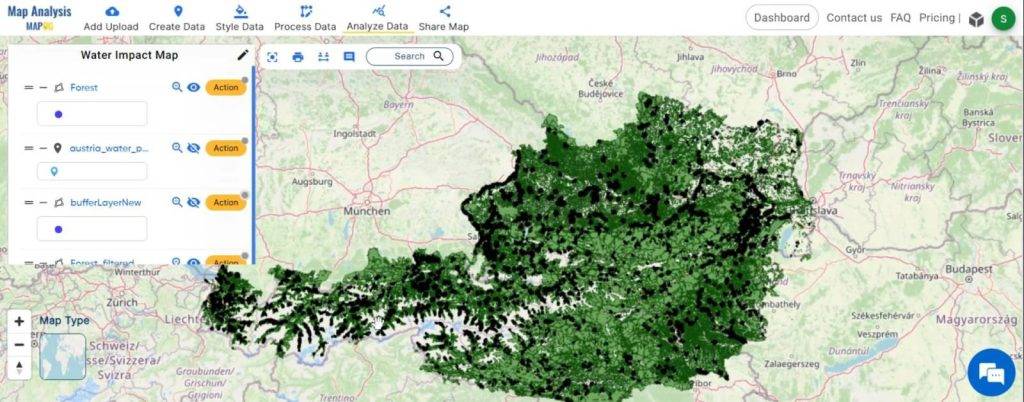
Task: Open Action menu for austria_water_p layer
Action: coord(225,148)
